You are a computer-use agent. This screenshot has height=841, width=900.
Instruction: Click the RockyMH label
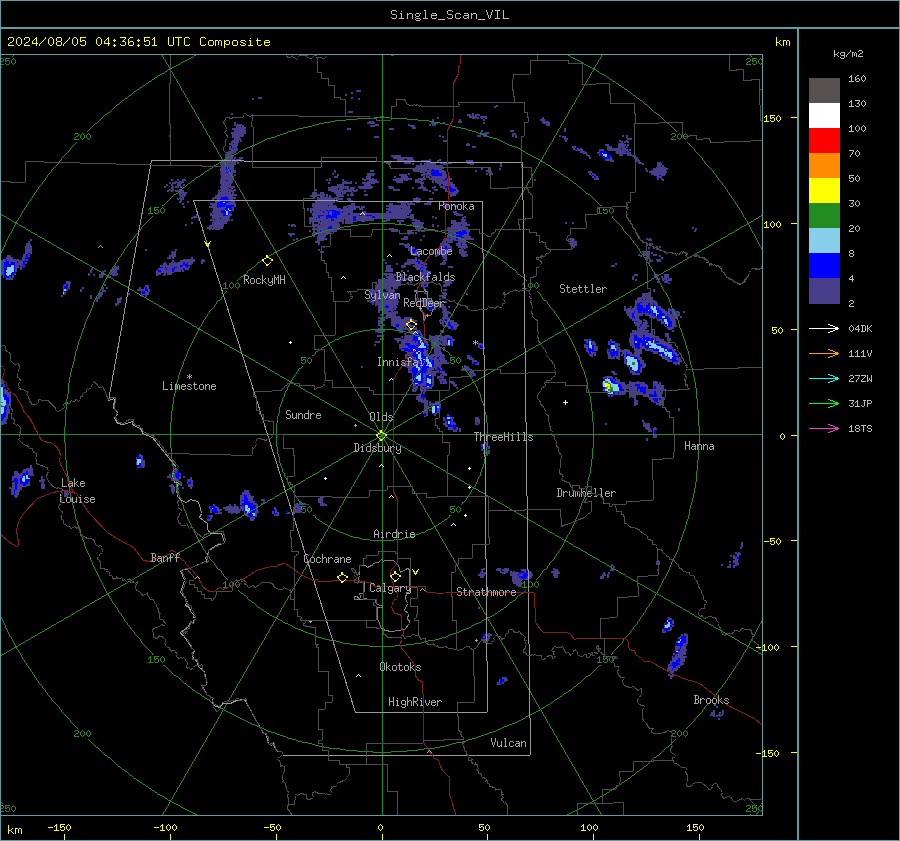tap(264, 280)
